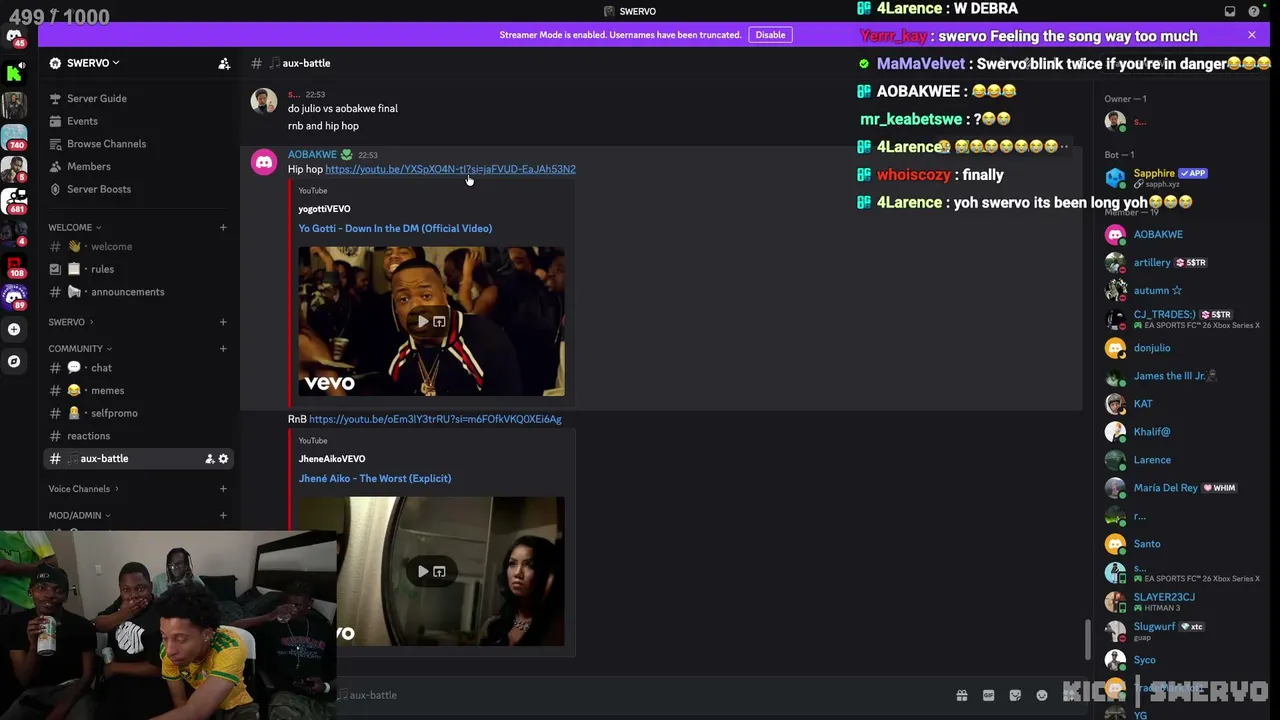Screen dimensions: 1280x720
Task: Go to the chat channel
Action: click(x=139, y=368)
